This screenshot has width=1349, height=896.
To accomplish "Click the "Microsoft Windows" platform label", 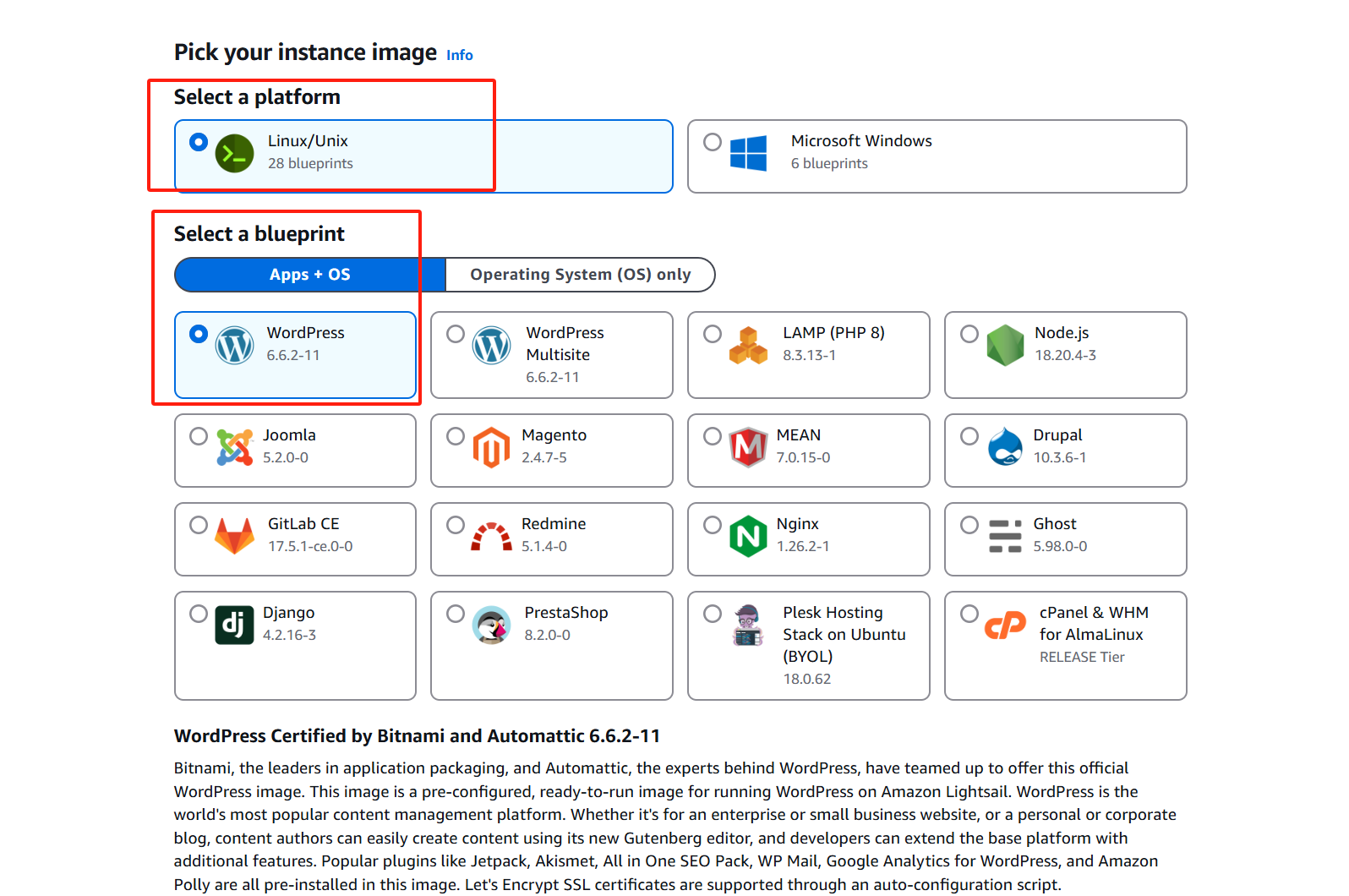I will [861, 141].
